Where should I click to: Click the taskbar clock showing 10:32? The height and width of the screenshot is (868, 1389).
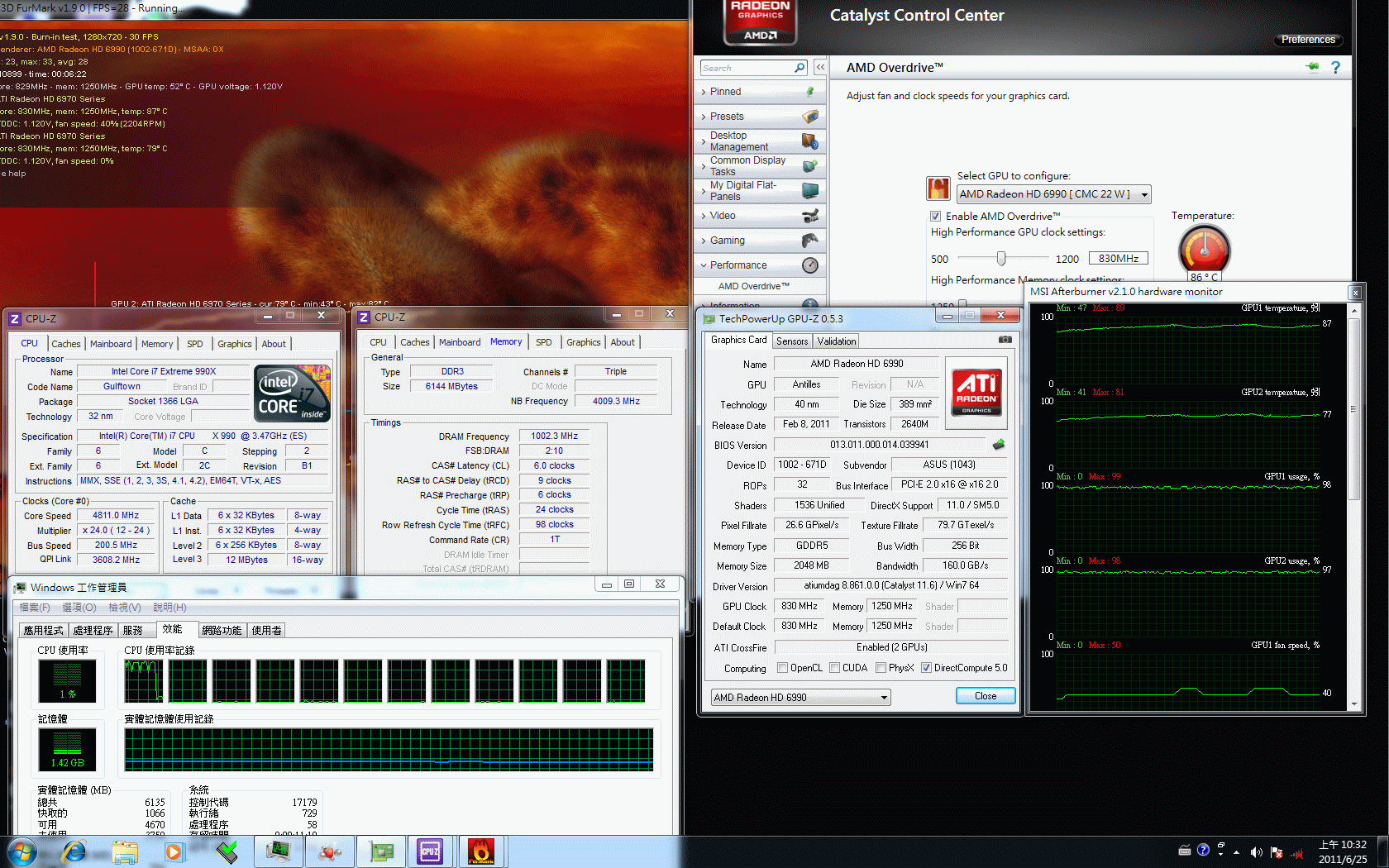click(1342, 851)
